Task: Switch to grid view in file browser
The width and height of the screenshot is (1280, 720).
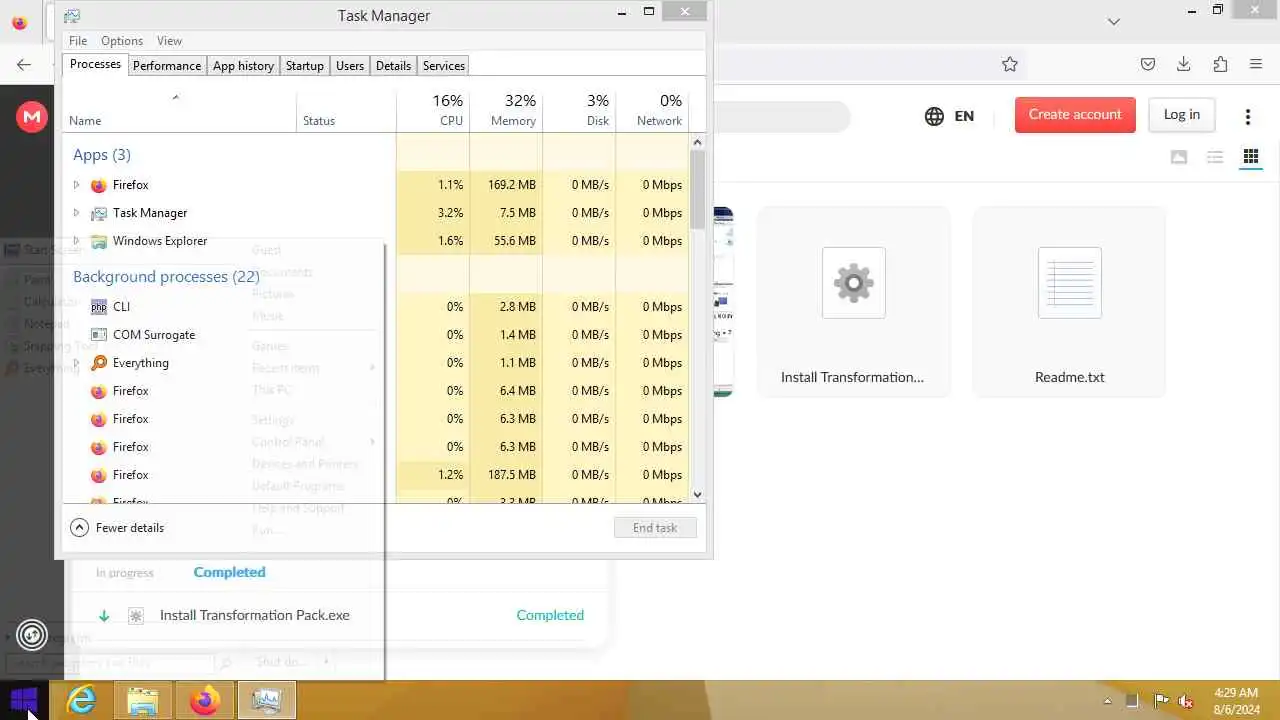Action: tap(1251, 157)
